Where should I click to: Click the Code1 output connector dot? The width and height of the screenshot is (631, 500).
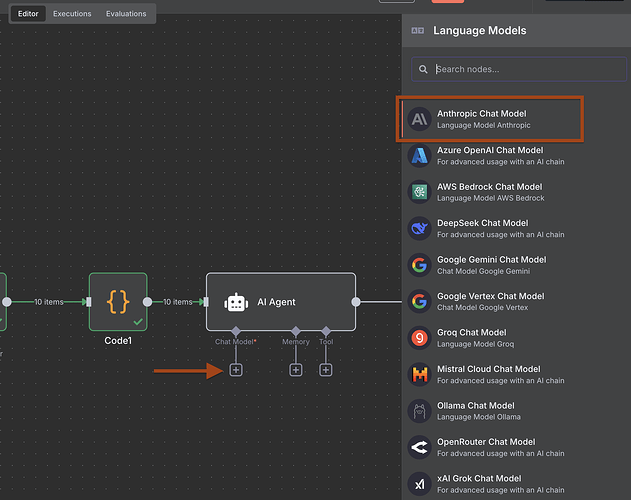[147, 302]
